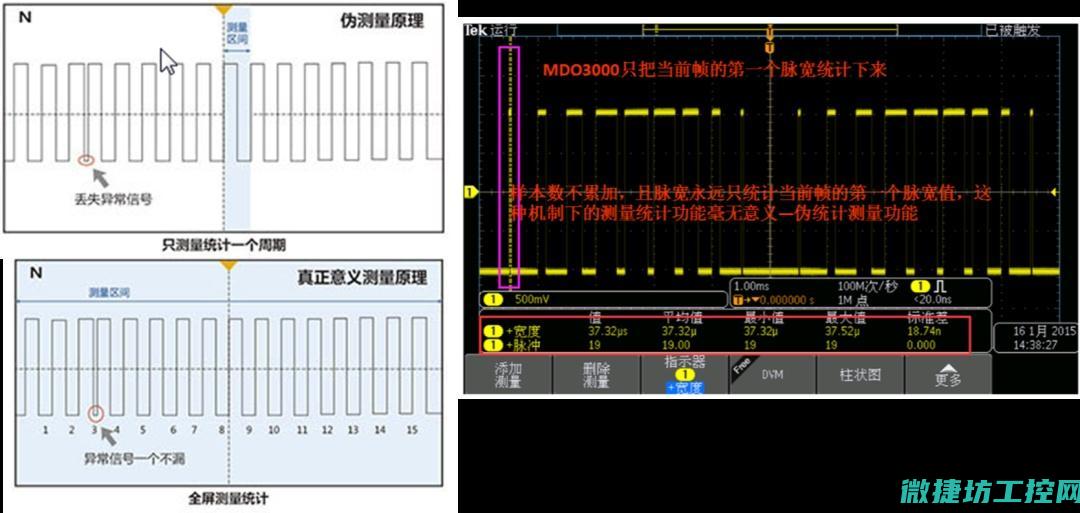
Task: Expand the 更多 menu with up arrow
Action: [x=948, y=375]
